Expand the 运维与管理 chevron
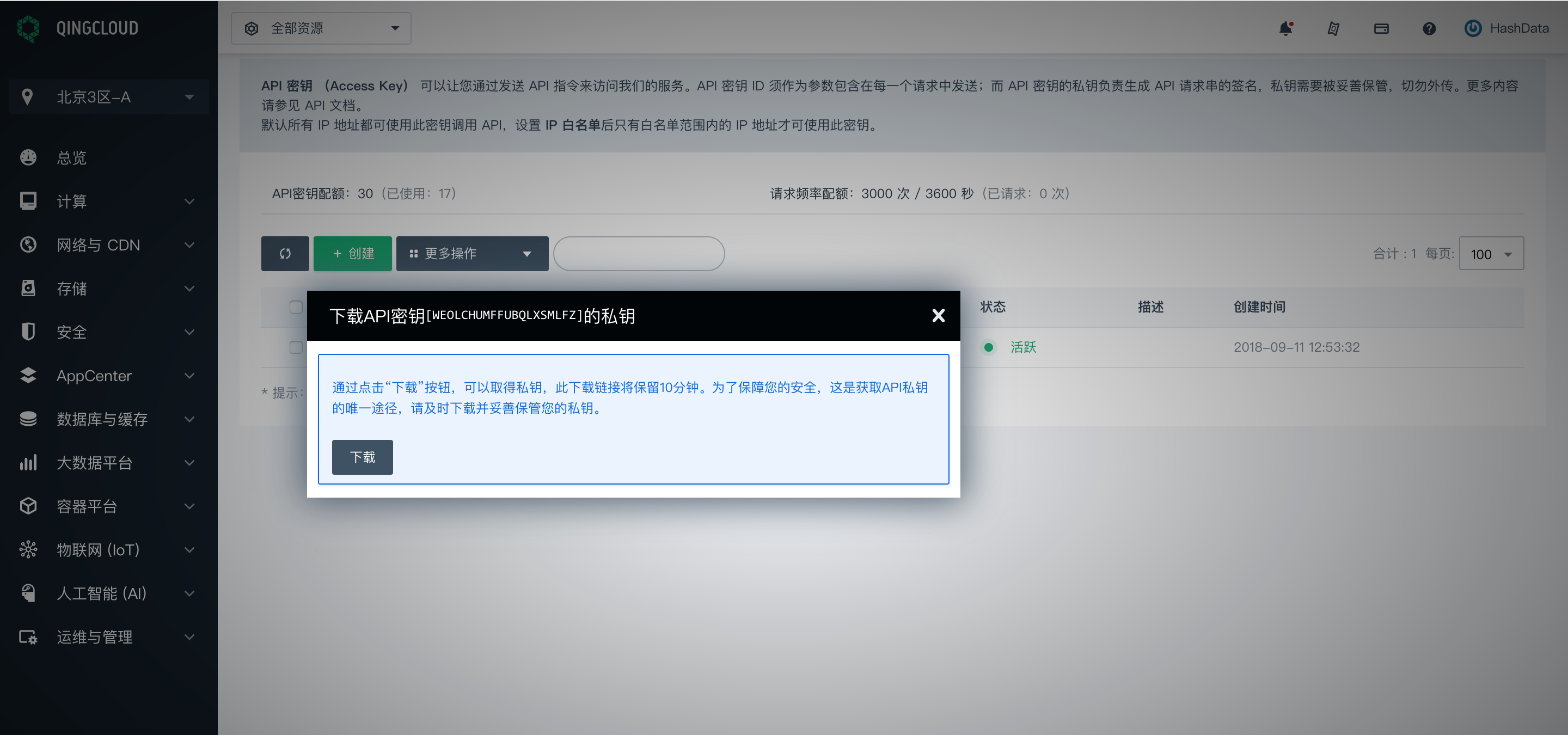This screenshot has height=735, width=1568. pyautogui.click(x=189, y=638)
